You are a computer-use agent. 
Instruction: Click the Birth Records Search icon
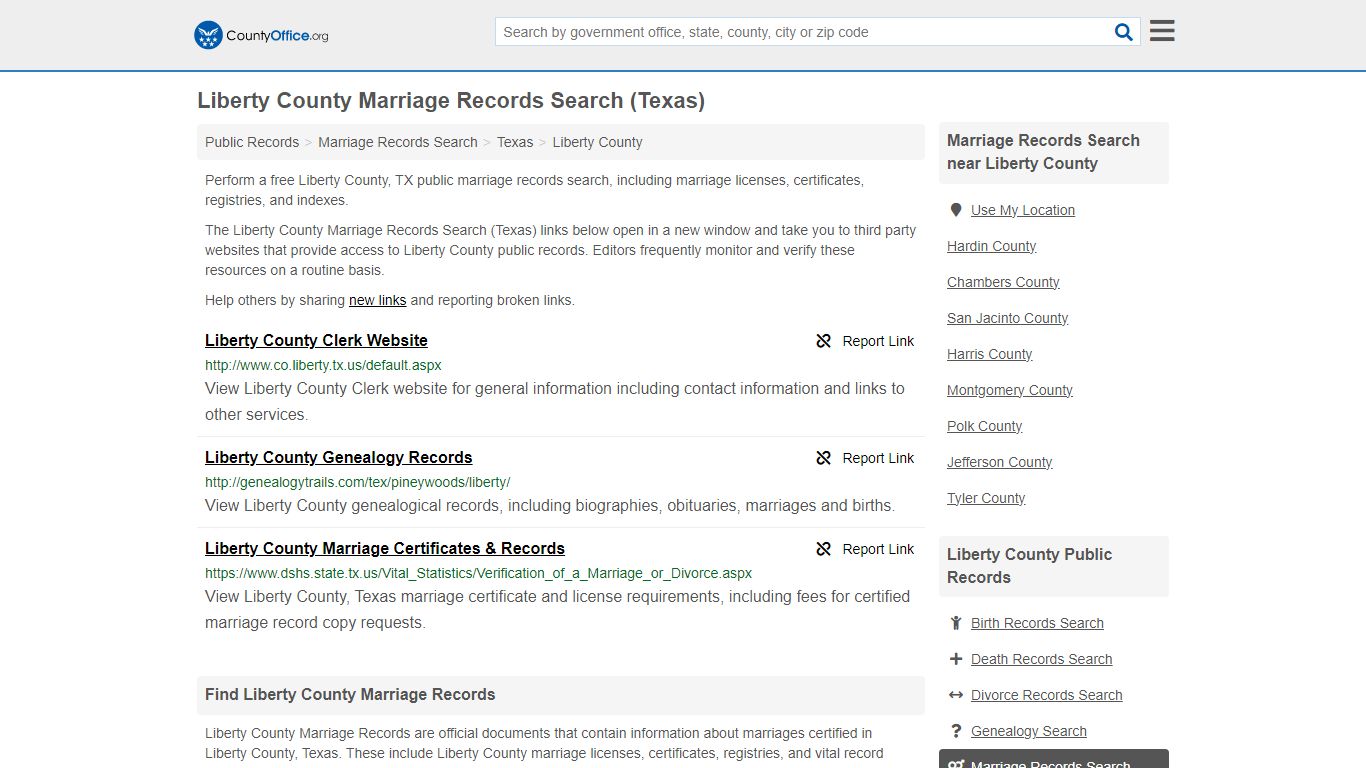[956, 623]
